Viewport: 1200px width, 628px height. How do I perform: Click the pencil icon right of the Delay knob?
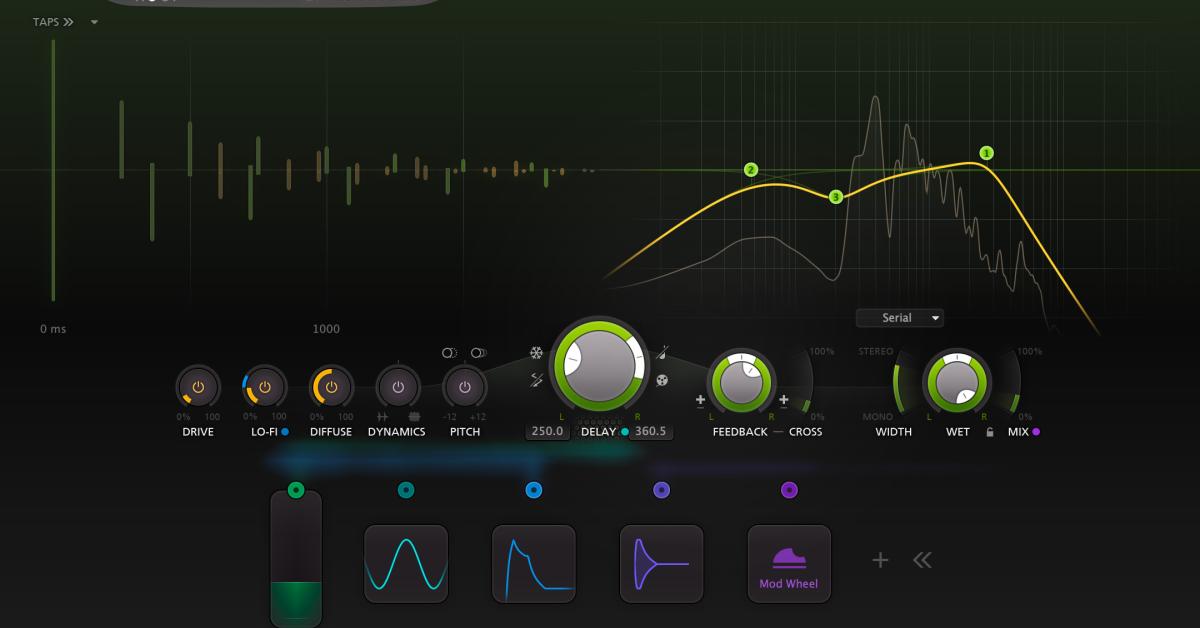(661, 352)
